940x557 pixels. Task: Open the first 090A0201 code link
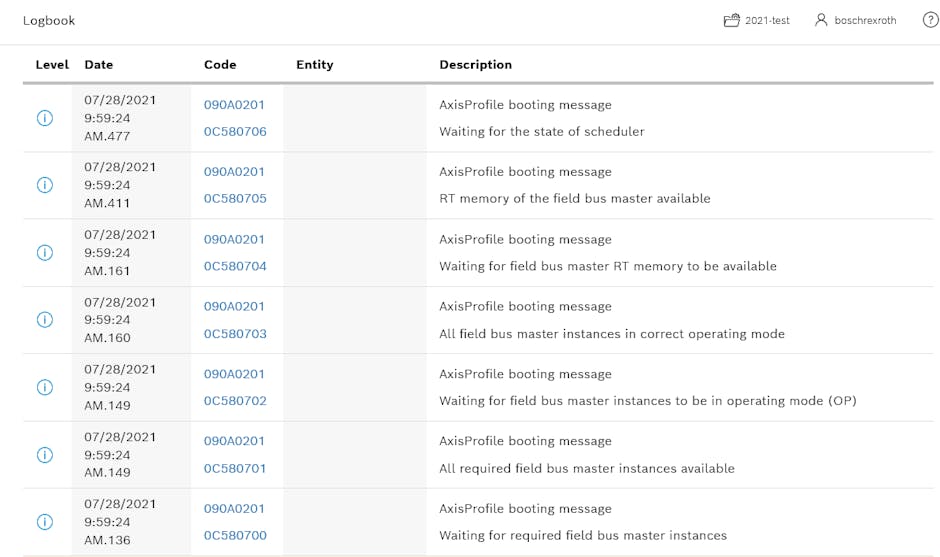234,104
